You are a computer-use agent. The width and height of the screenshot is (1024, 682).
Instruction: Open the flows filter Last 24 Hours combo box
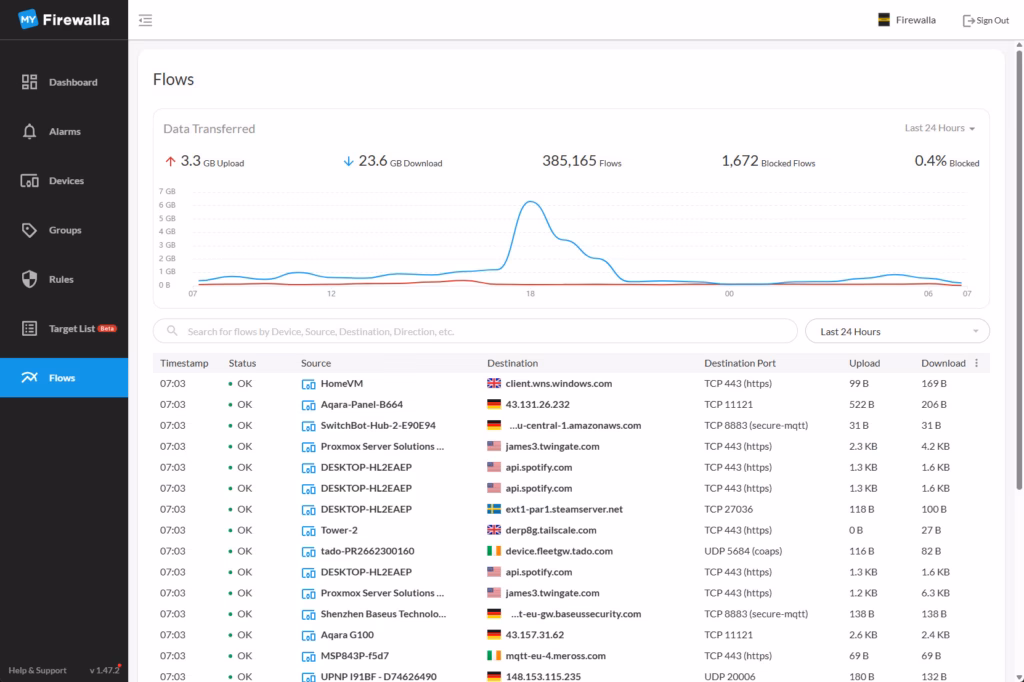896,331
